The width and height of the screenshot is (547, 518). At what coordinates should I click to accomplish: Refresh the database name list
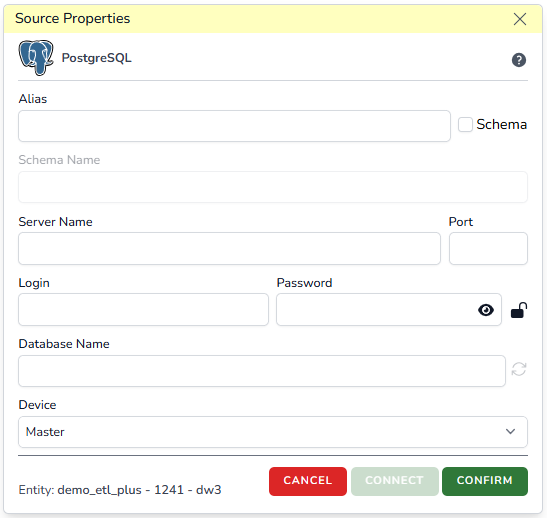point(519,369)
